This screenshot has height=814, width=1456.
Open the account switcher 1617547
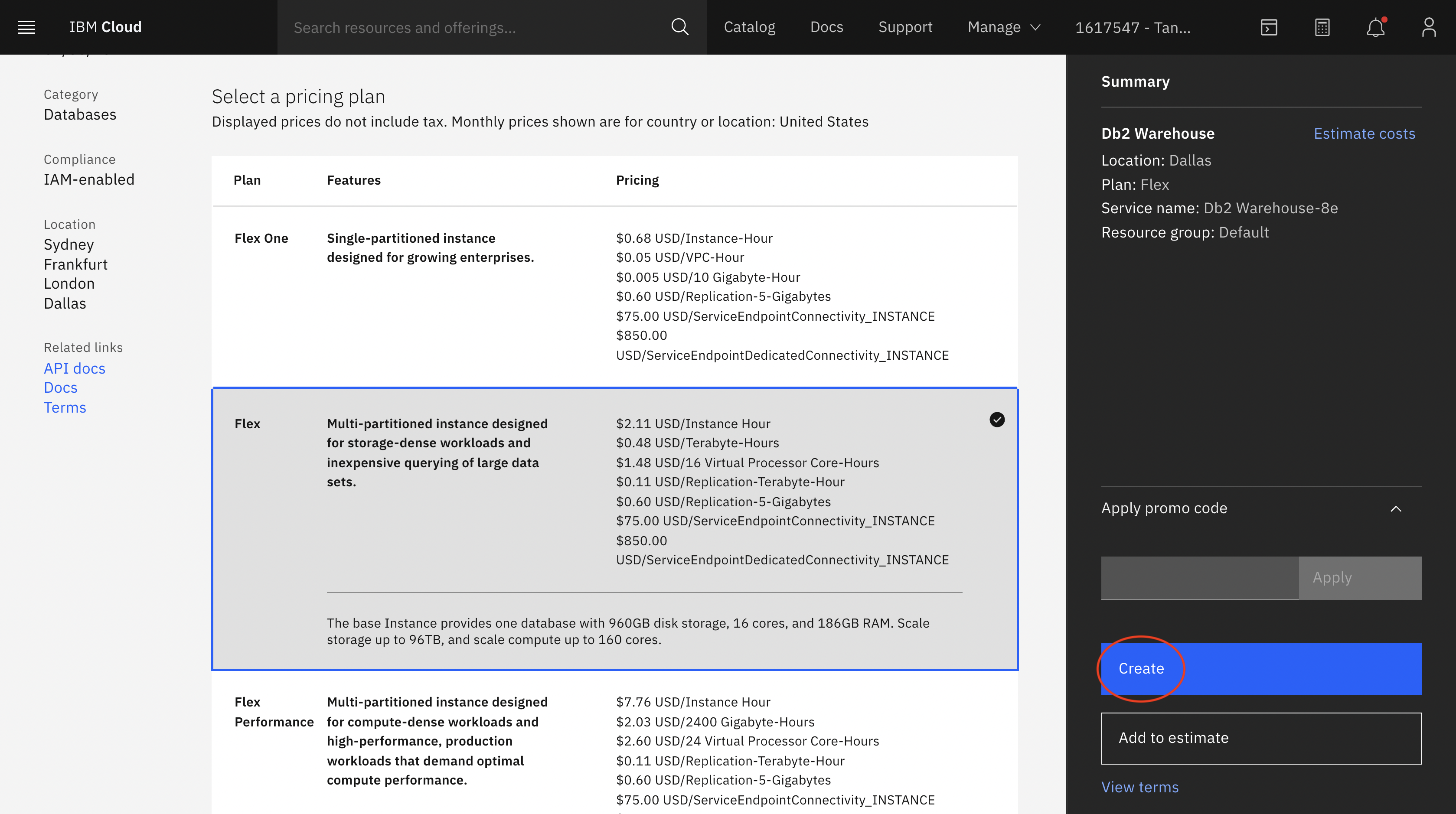tap(1132, 27)
